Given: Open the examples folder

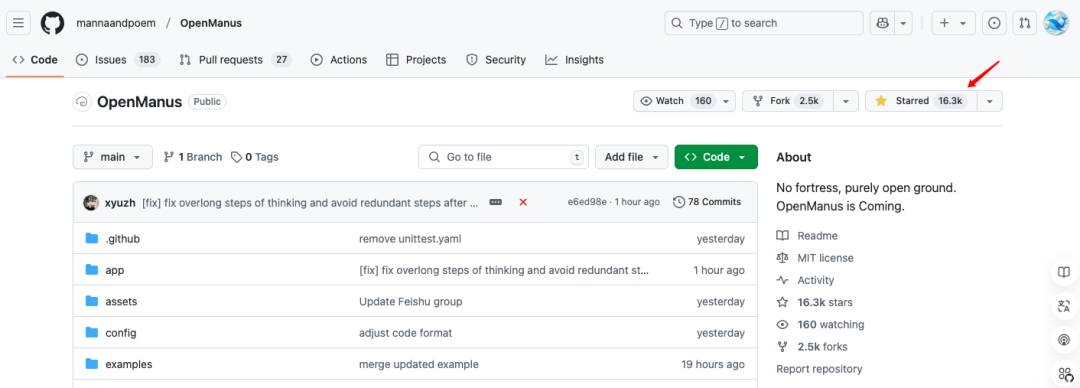Looking at the screenshot, I should (x=129, y=364).
